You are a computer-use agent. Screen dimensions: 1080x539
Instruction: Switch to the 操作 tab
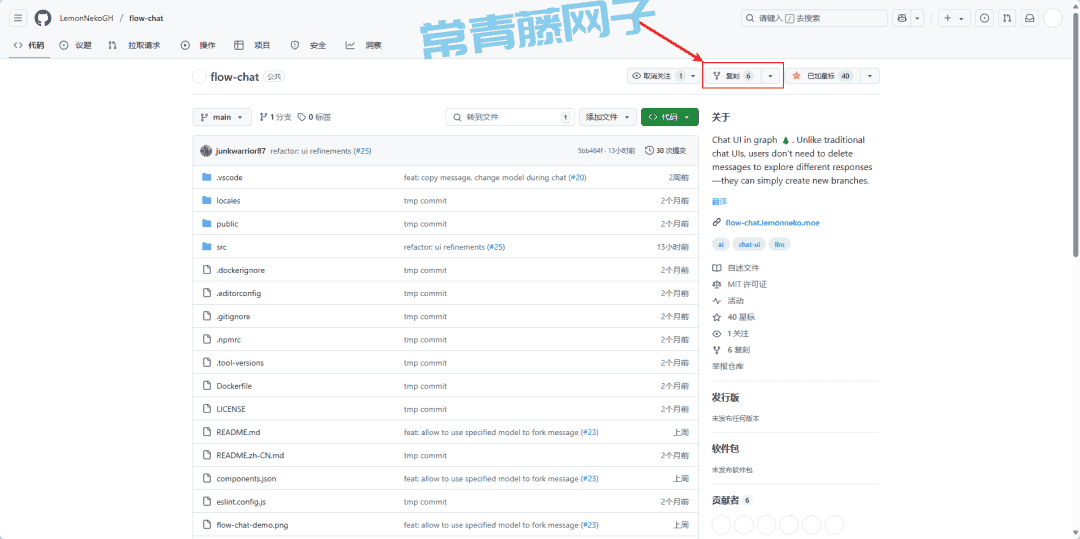[x=198, y=45]
